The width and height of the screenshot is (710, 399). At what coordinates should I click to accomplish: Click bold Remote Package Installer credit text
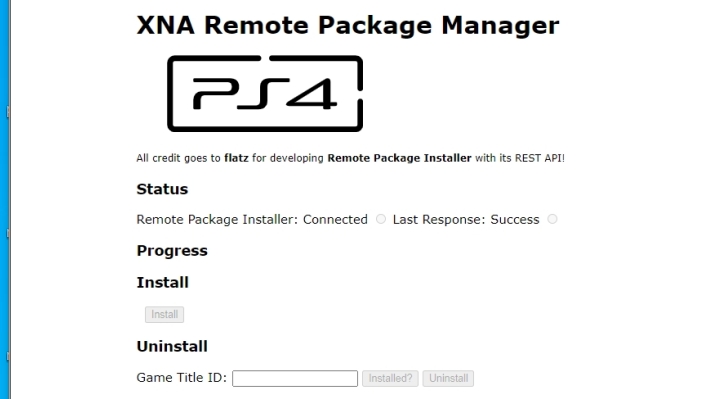click(399, 158)
